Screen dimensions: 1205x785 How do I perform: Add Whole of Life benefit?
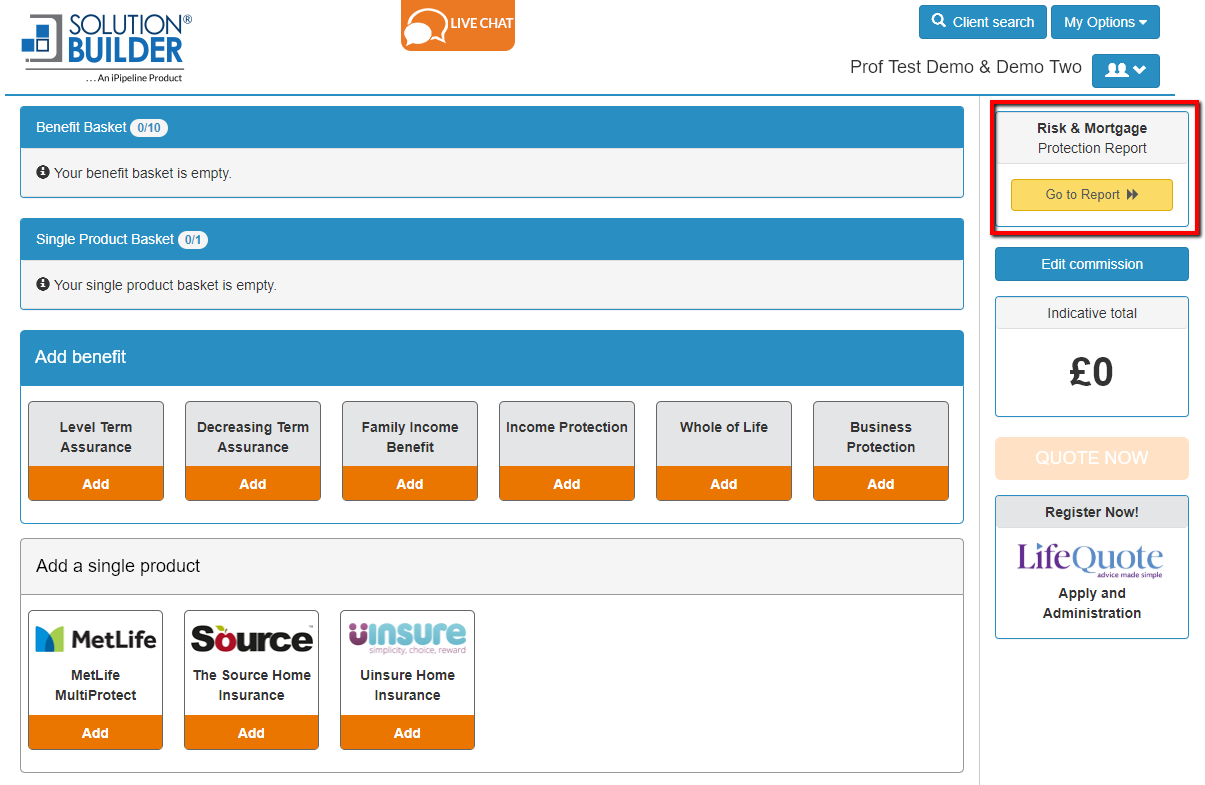(724, 484)
